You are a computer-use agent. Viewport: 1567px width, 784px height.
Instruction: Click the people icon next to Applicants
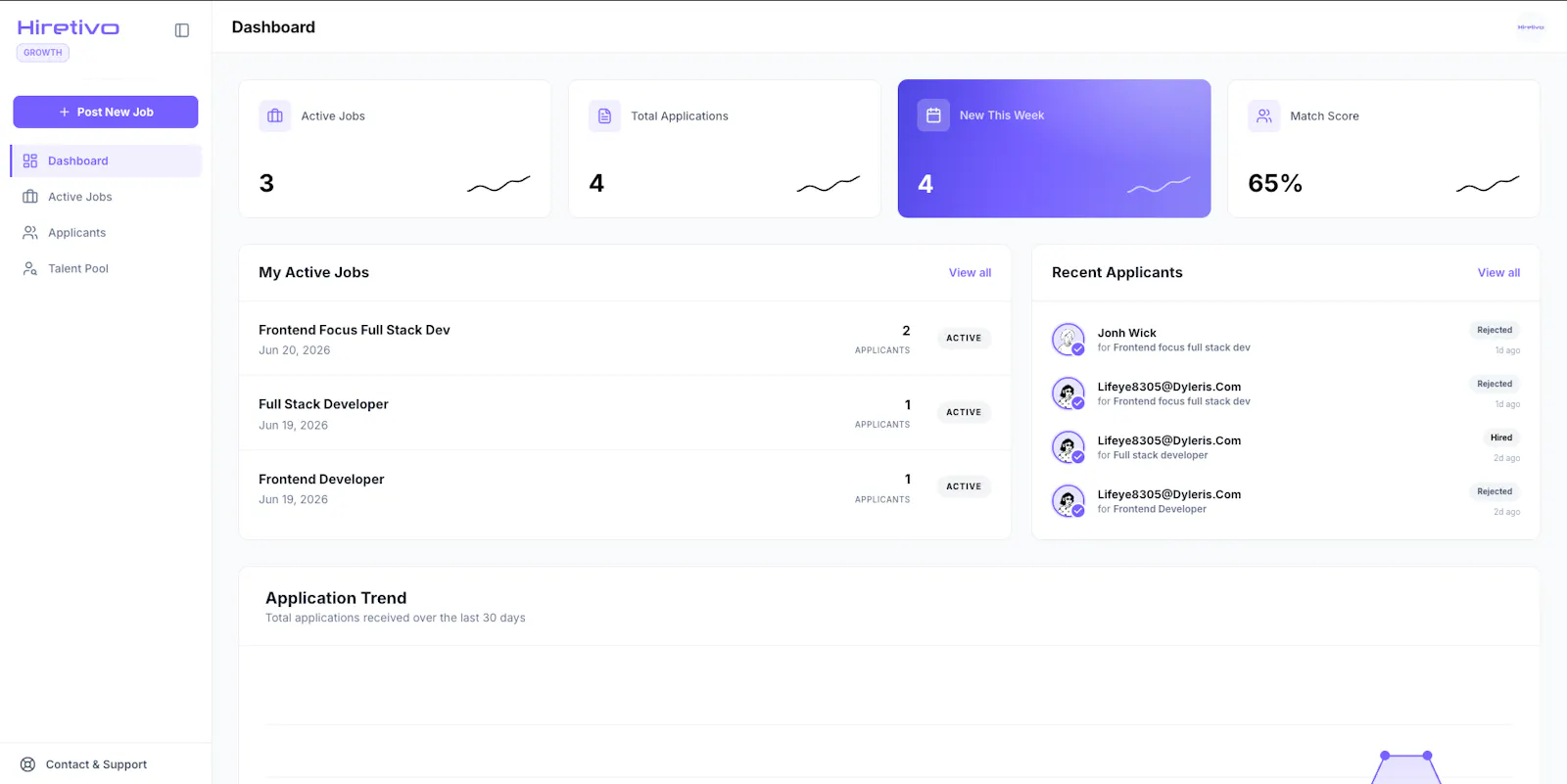[x=30, y=233]
